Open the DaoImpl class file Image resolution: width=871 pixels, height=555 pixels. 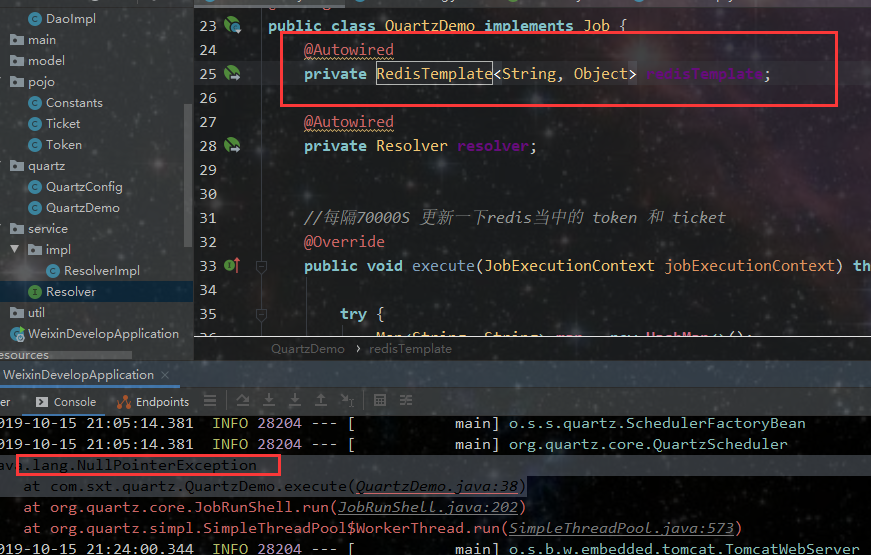coord(71,19)
